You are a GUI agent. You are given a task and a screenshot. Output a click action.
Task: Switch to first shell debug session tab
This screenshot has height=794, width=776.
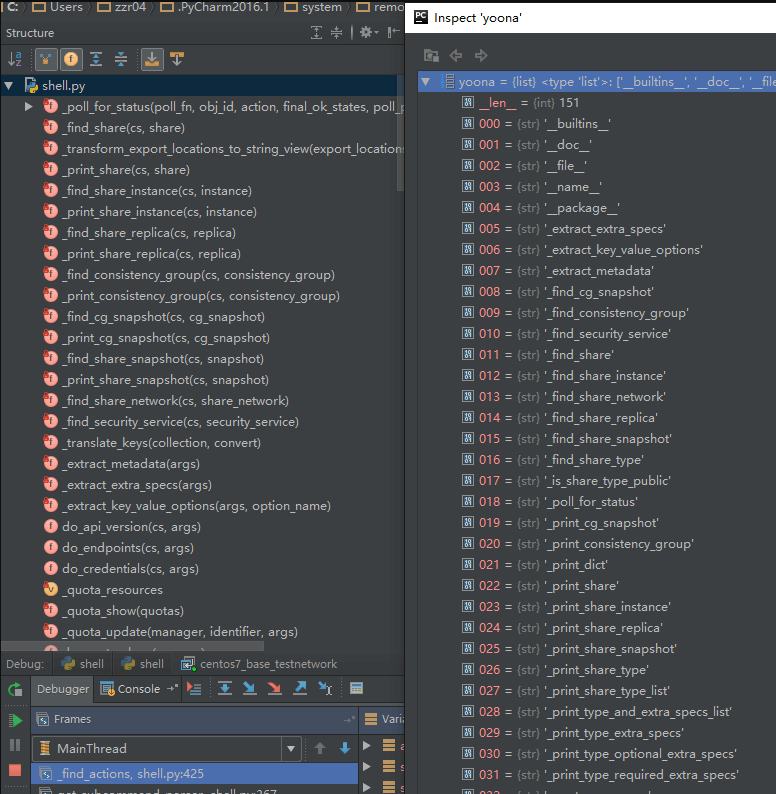82,664
